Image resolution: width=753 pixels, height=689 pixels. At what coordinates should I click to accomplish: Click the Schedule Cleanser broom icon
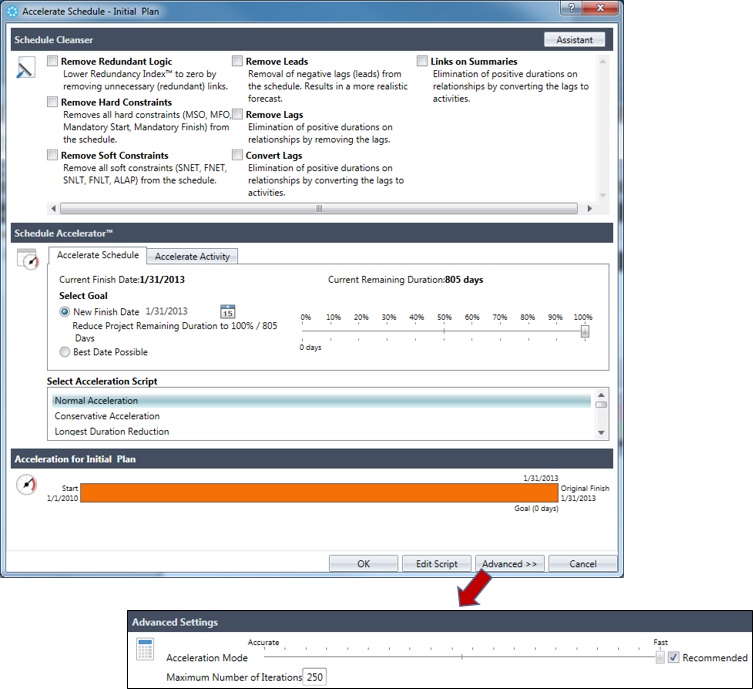pyautogui.click(x=27, y=69)
